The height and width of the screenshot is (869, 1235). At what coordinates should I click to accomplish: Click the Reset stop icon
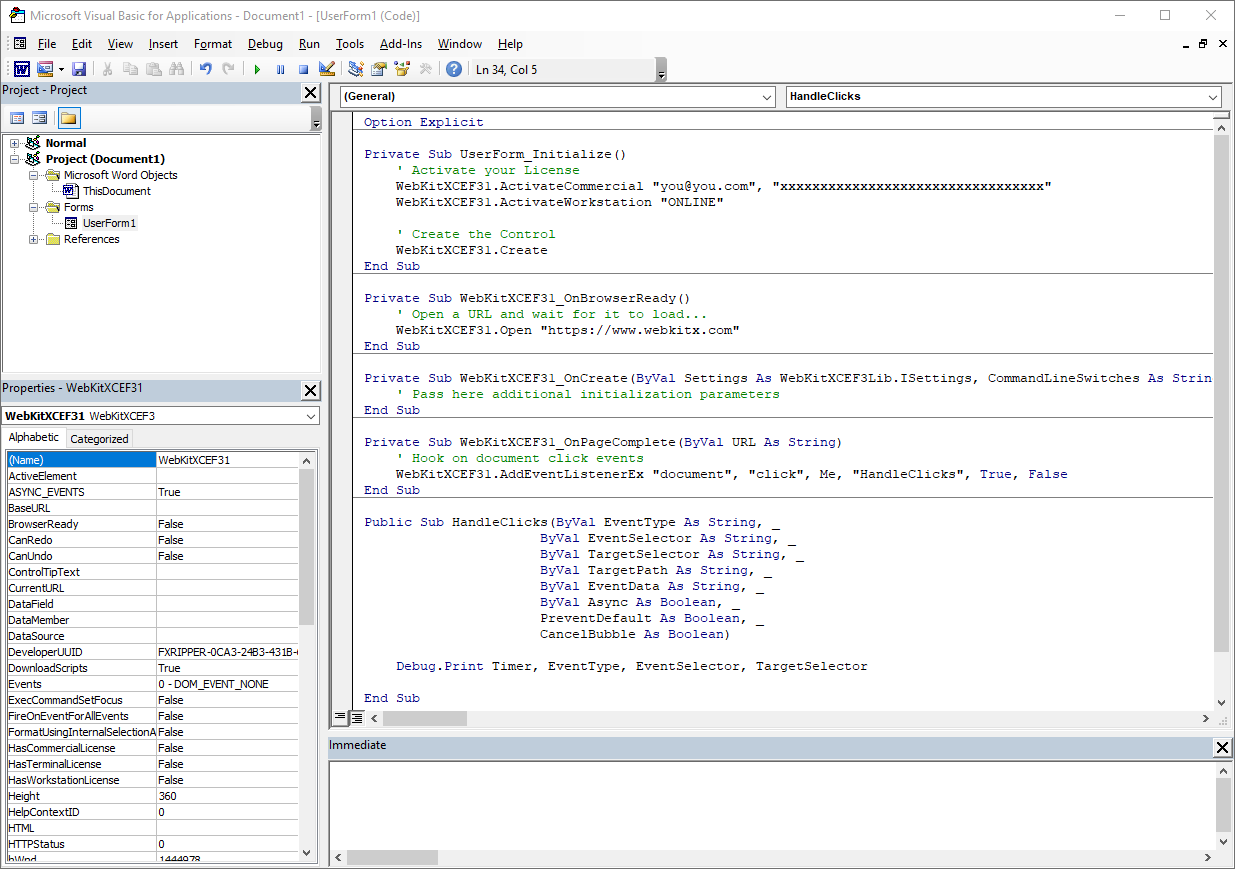click(303, 69)
